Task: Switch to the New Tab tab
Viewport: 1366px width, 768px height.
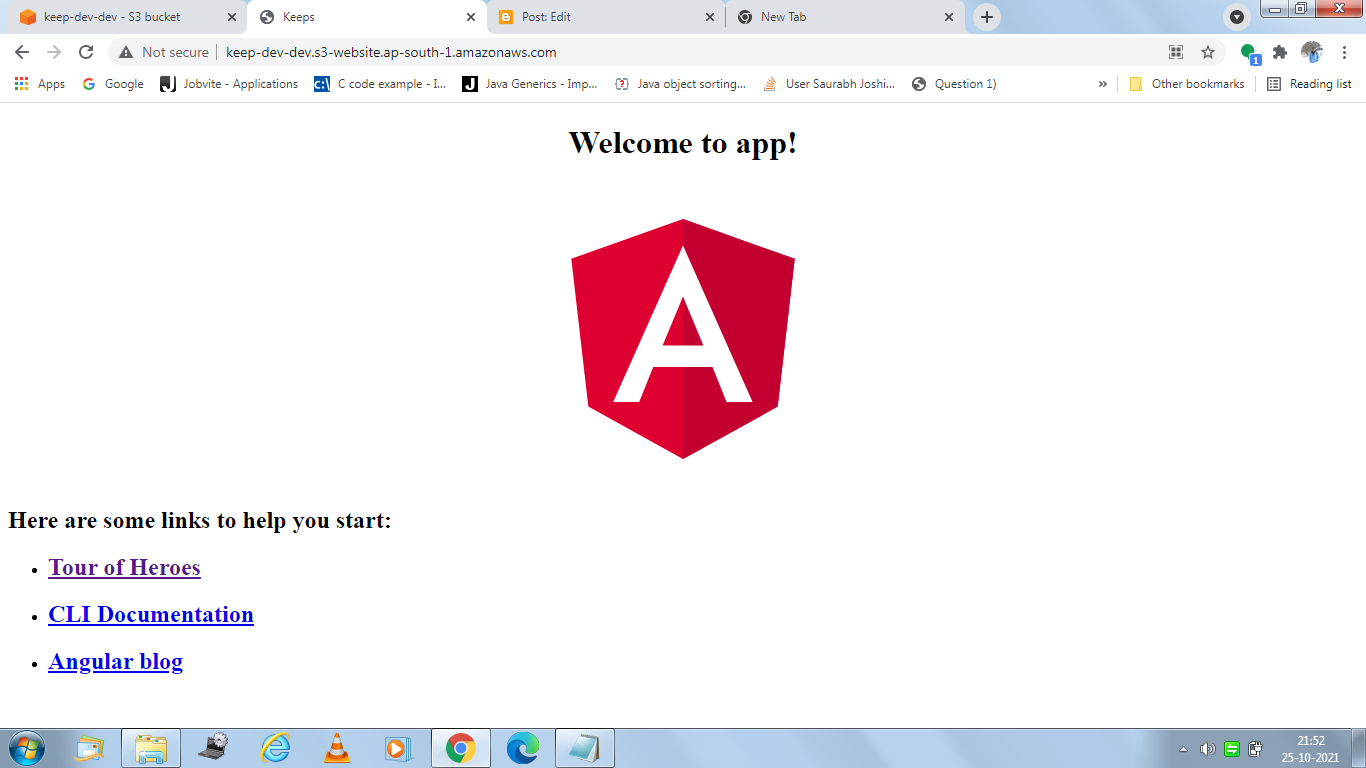Action: coord(847,17)
